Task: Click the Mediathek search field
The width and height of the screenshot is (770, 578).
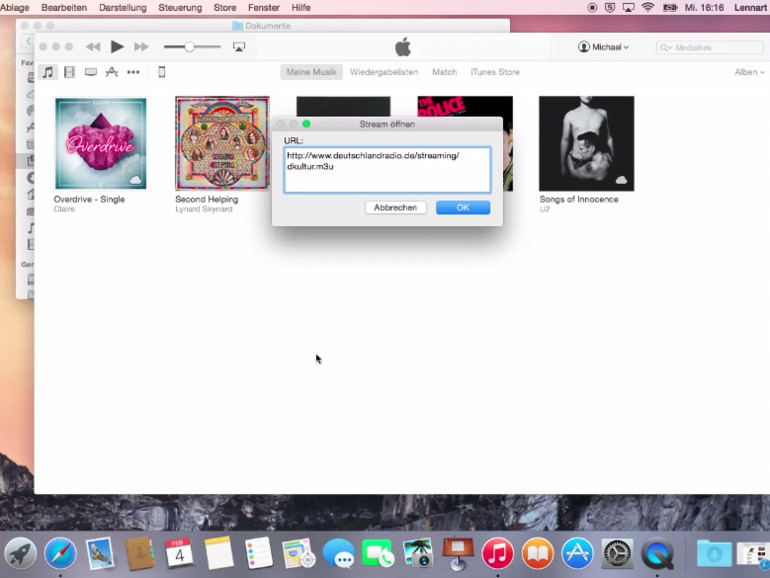Action: point(710,48)
